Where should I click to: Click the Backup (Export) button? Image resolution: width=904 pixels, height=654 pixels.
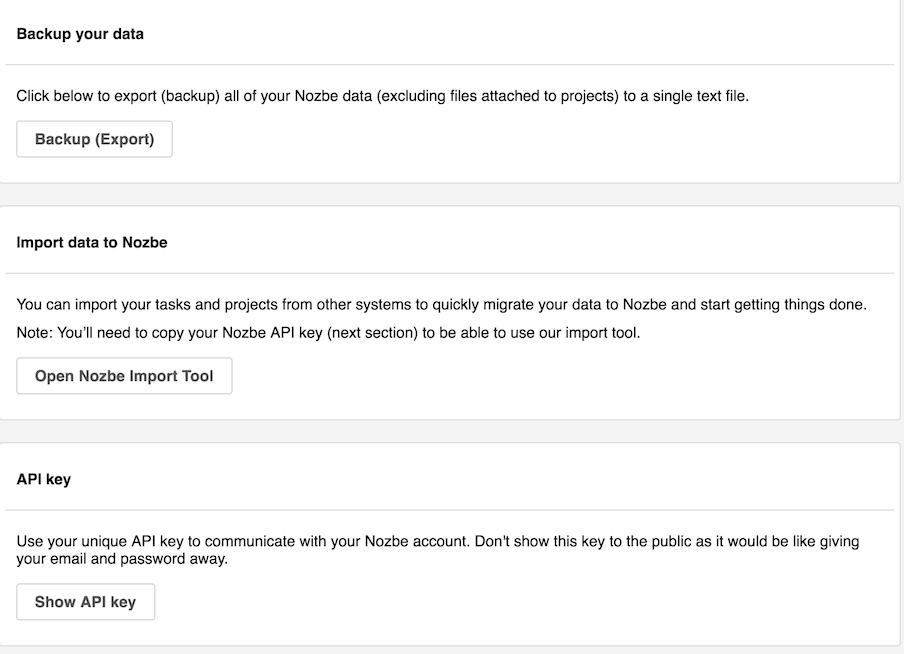(x=94, y=139)
